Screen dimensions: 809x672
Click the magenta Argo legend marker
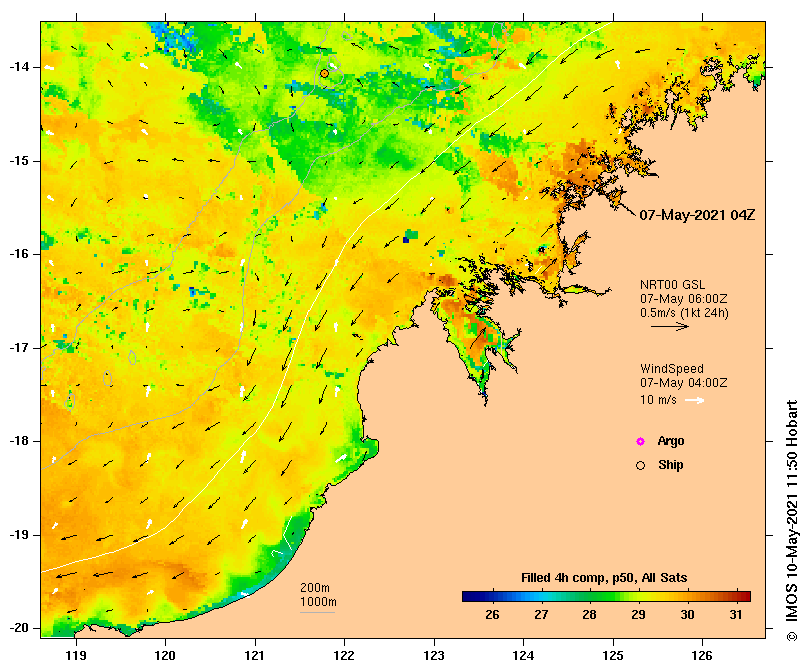coord(640,441)
